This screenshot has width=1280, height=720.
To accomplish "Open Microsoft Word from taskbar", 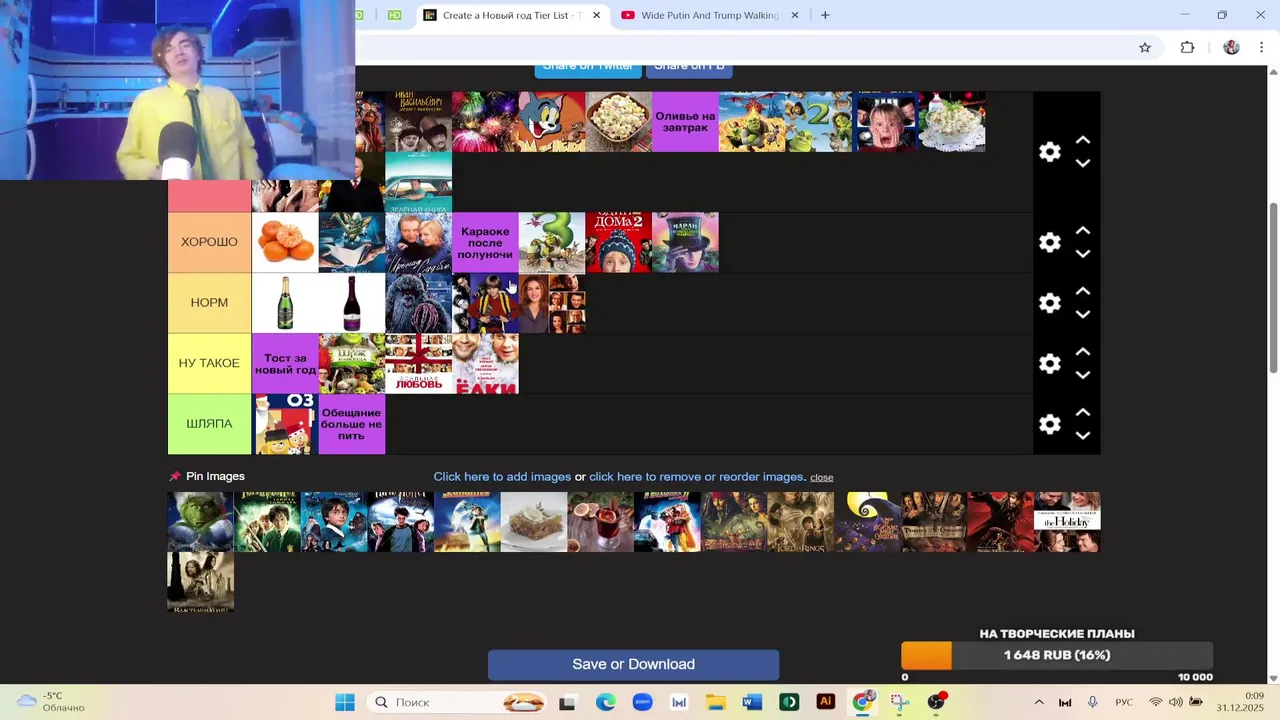I will tap(752, 702).
